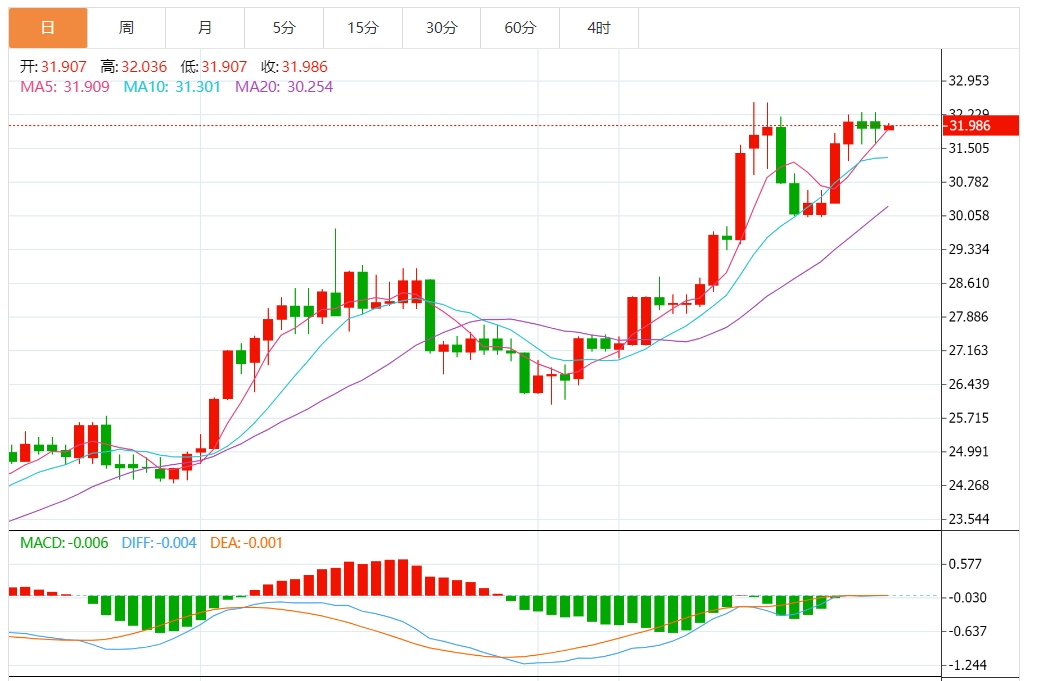This screenshot has height=681, width=1039.
Task: Click the 25.715 price axis label
Action: coord(969,418)
